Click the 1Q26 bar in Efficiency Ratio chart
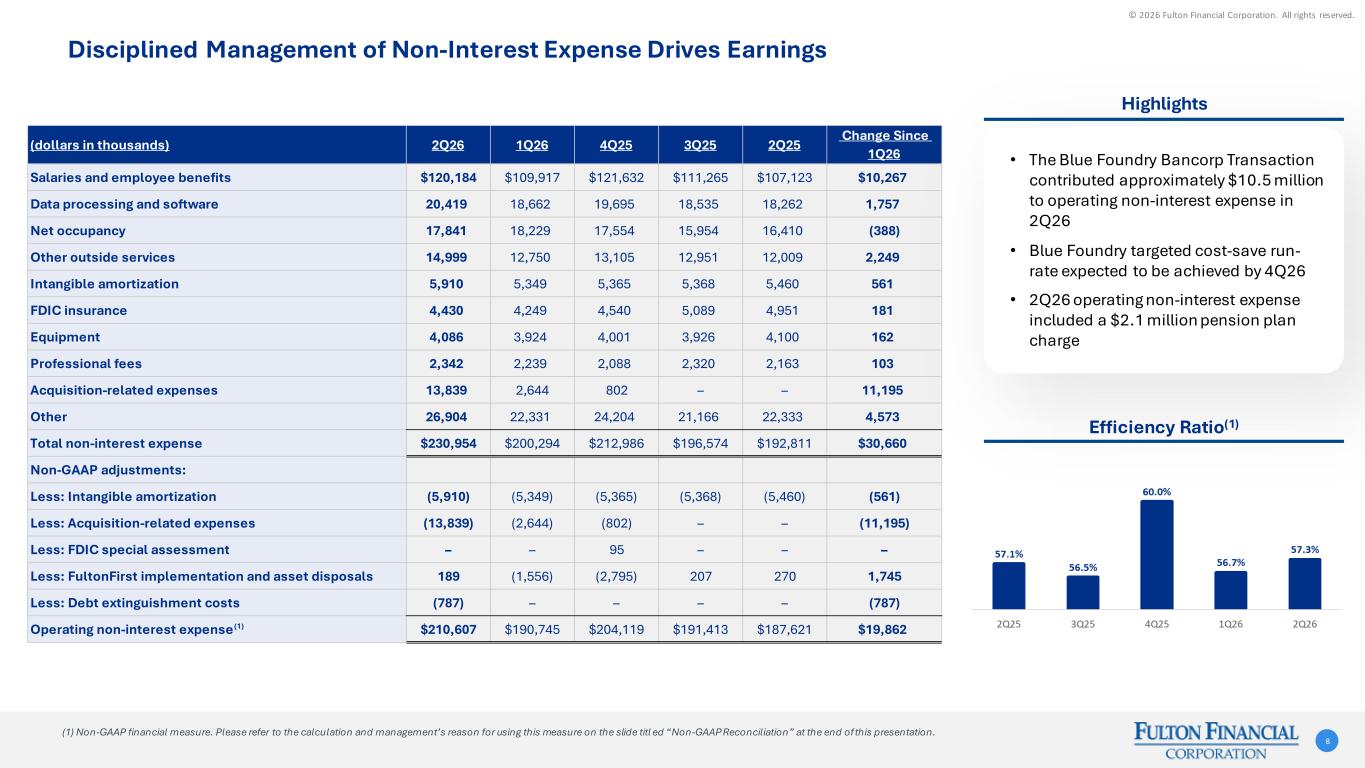Image resolution: width=1365 pixels, height=768 pixels. (x=1230, y=590)
